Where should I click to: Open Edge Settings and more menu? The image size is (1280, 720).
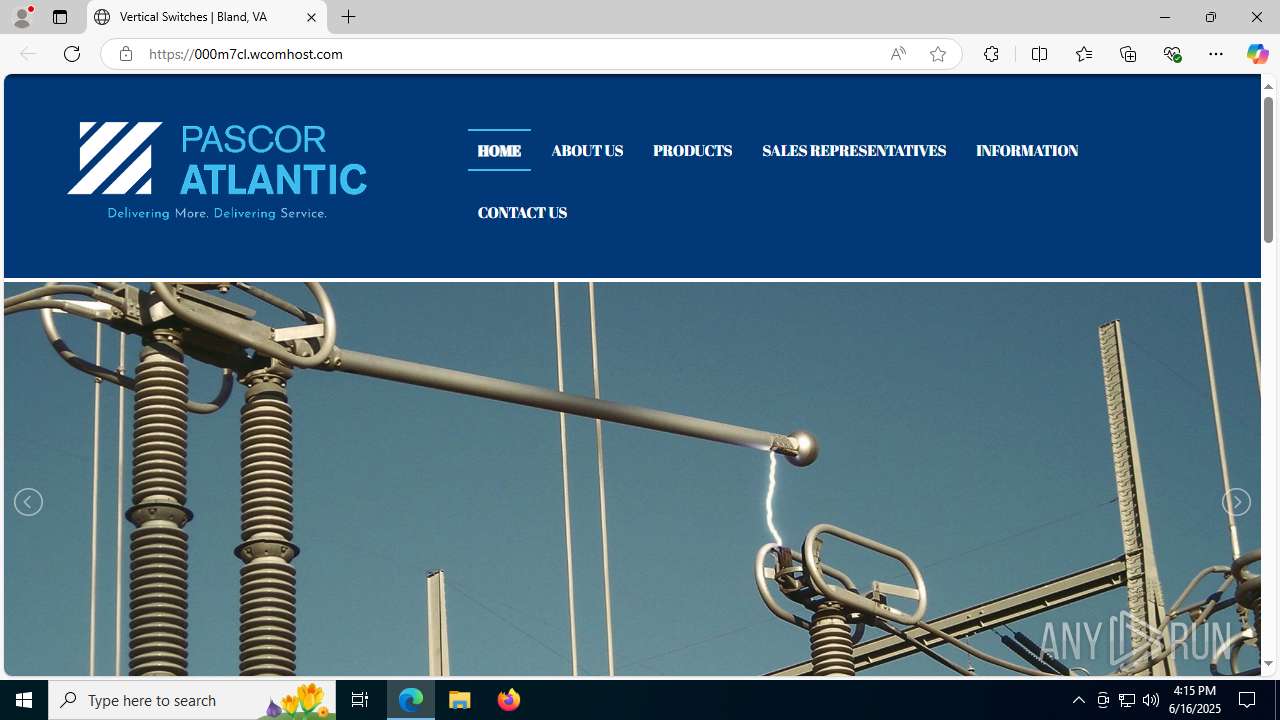[1216, 54]
